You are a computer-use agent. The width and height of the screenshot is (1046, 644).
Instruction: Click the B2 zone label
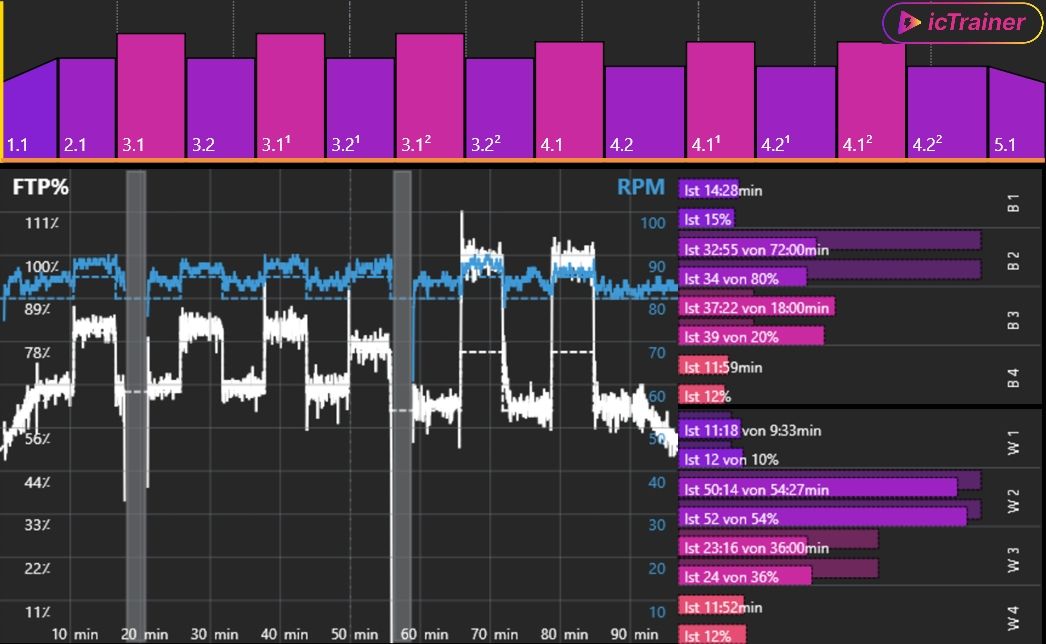click(x=1013, y=262)
